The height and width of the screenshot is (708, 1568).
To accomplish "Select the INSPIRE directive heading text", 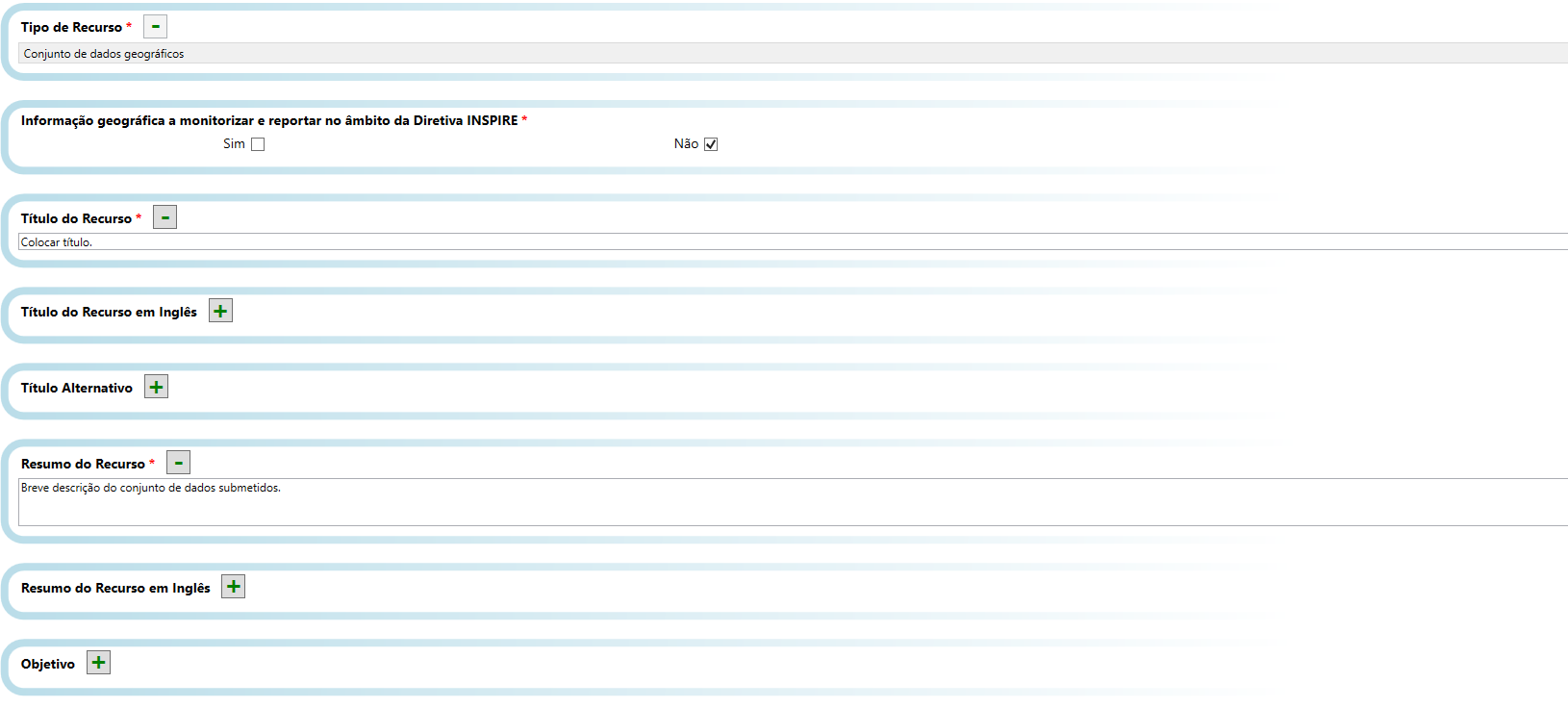I will click(x=269, y=121).
